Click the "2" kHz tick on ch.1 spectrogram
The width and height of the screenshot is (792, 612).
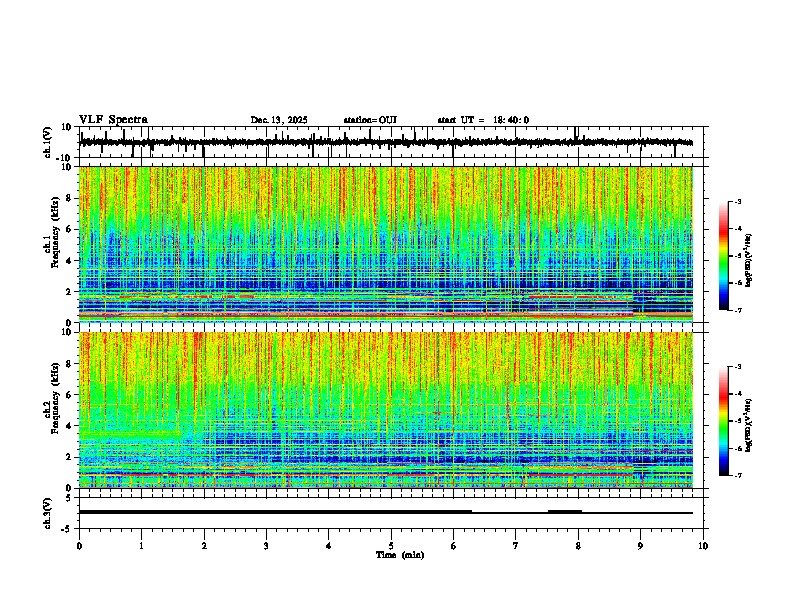pyautogui.click(x=69, y=292)
